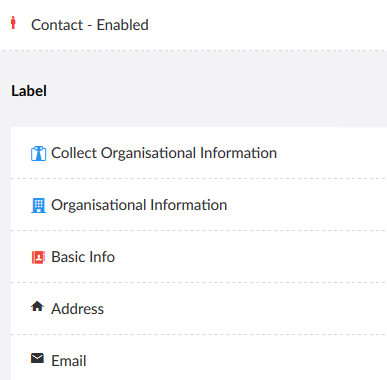Open the Organisational Information label
387x380 pixels.
point(139,205)
